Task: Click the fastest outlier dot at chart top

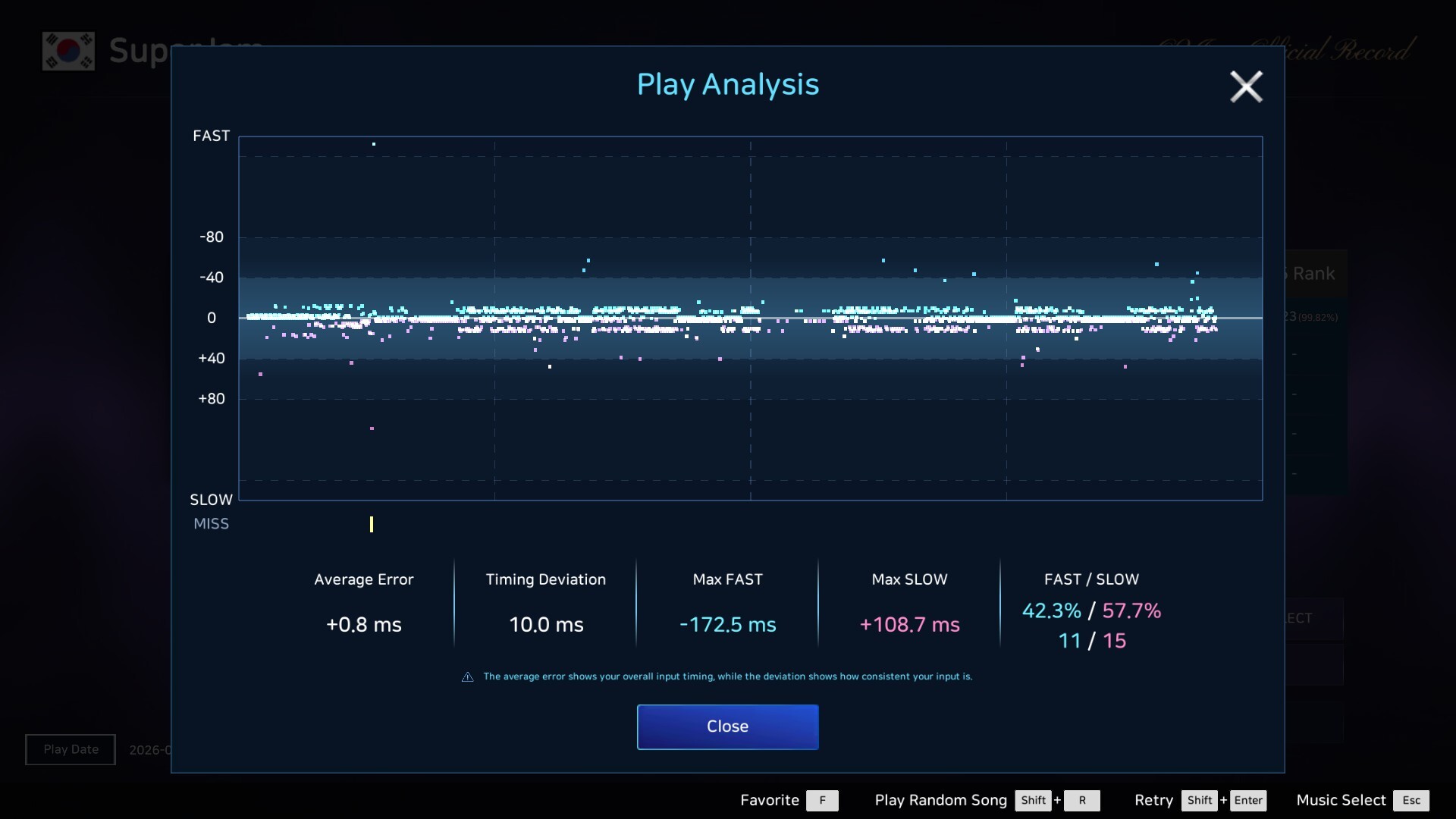Action: coord(374,144)
